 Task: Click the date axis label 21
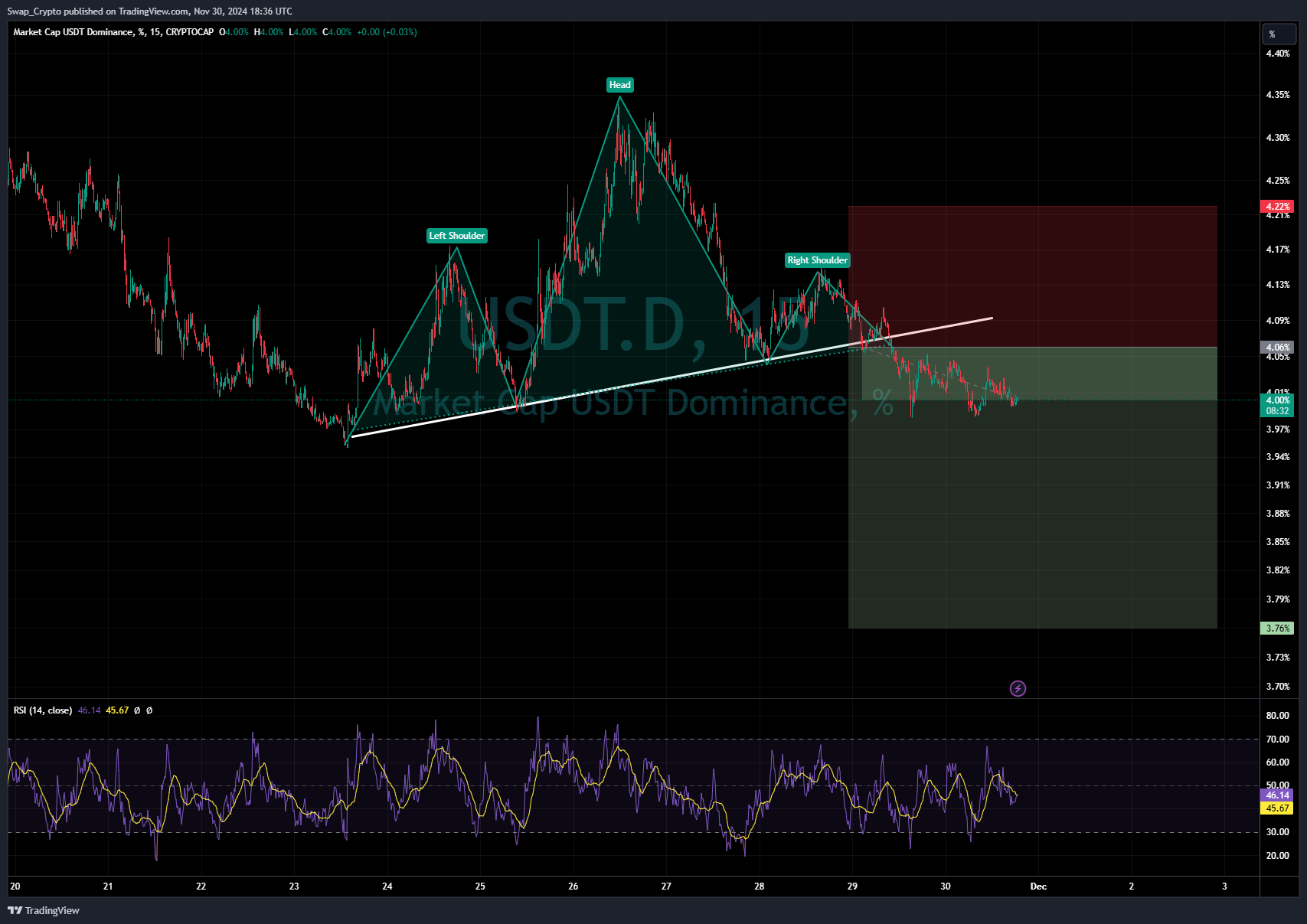point(108,886)
